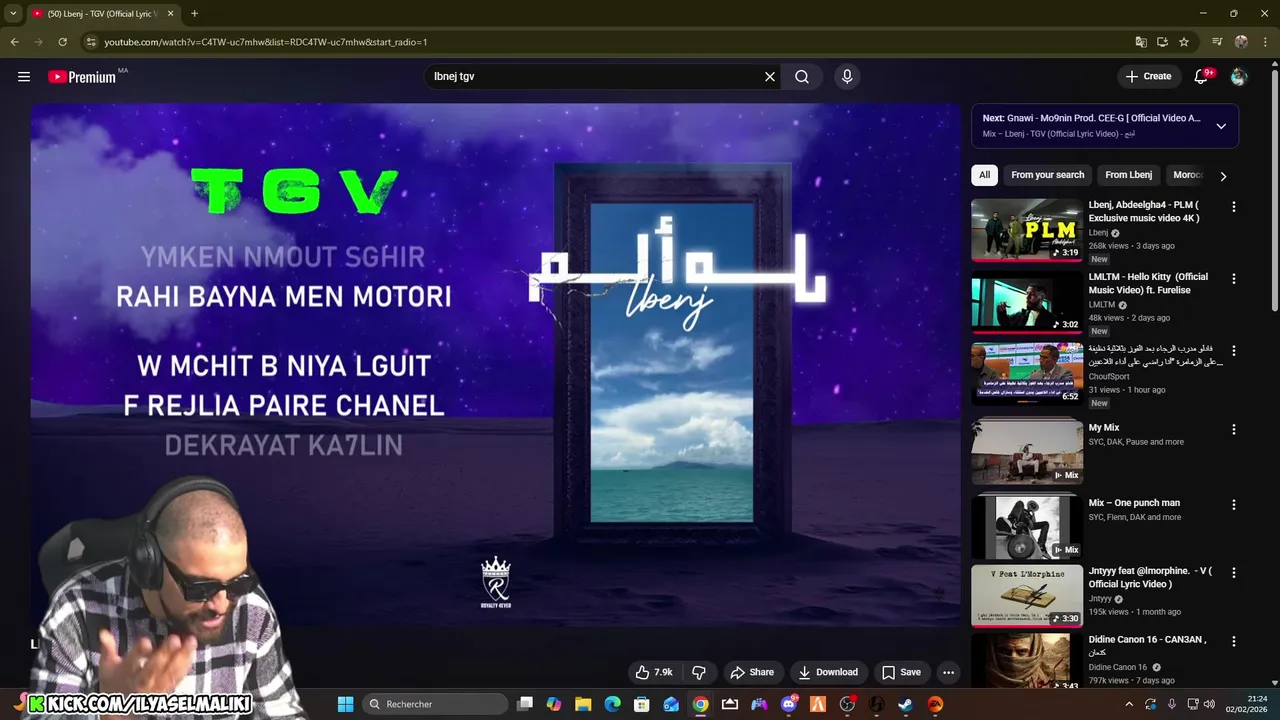1280x720 pixels.
Task: Open File Explorer from the taskbar
Action: (x=583, y=704)
